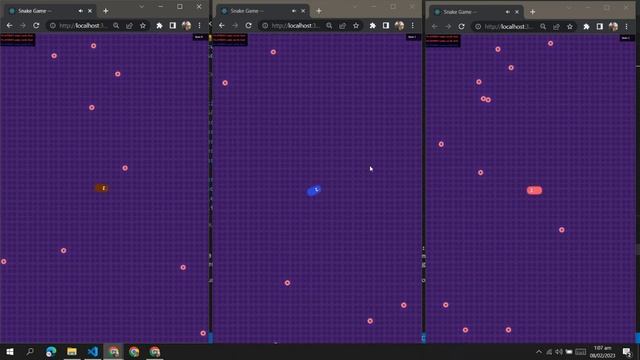Viewport: 640px width, 360px height.
Task: Show hidden system tray icons
Action: [x=539, y=352]
